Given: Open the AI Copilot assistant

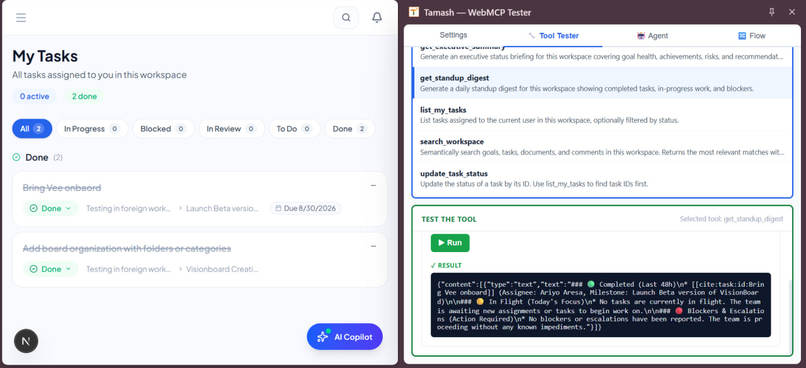Looking at the screenshot, I should [344, 337].
